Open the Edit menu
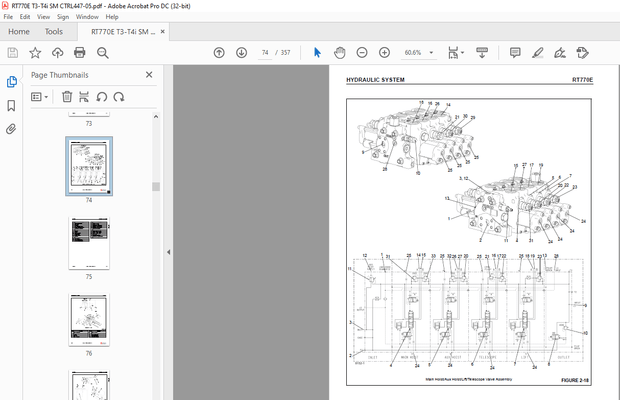The height and width of the screenshot is (400, 620). (25, 17)
